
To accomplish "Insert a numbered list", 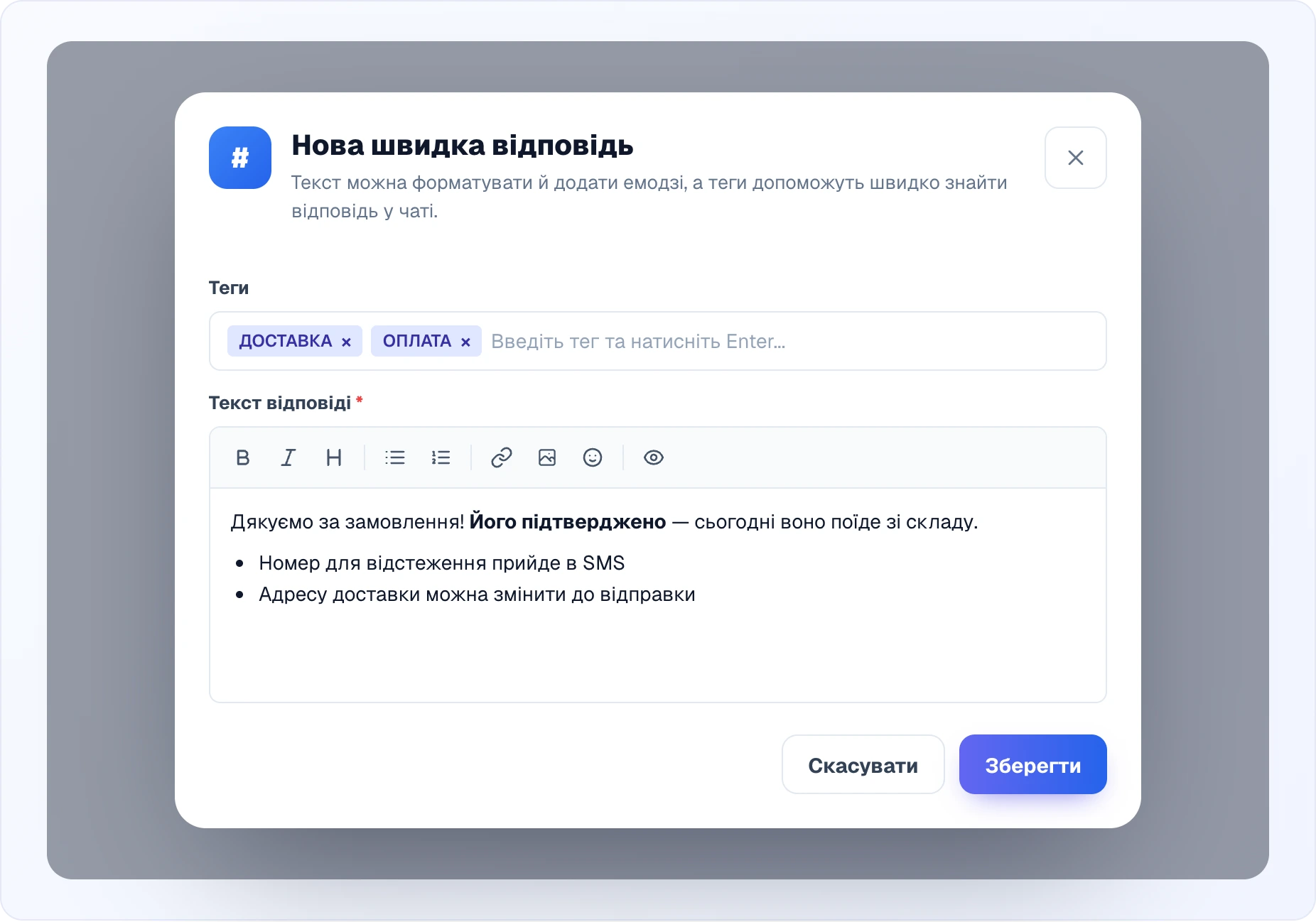I will coord(441,457).
